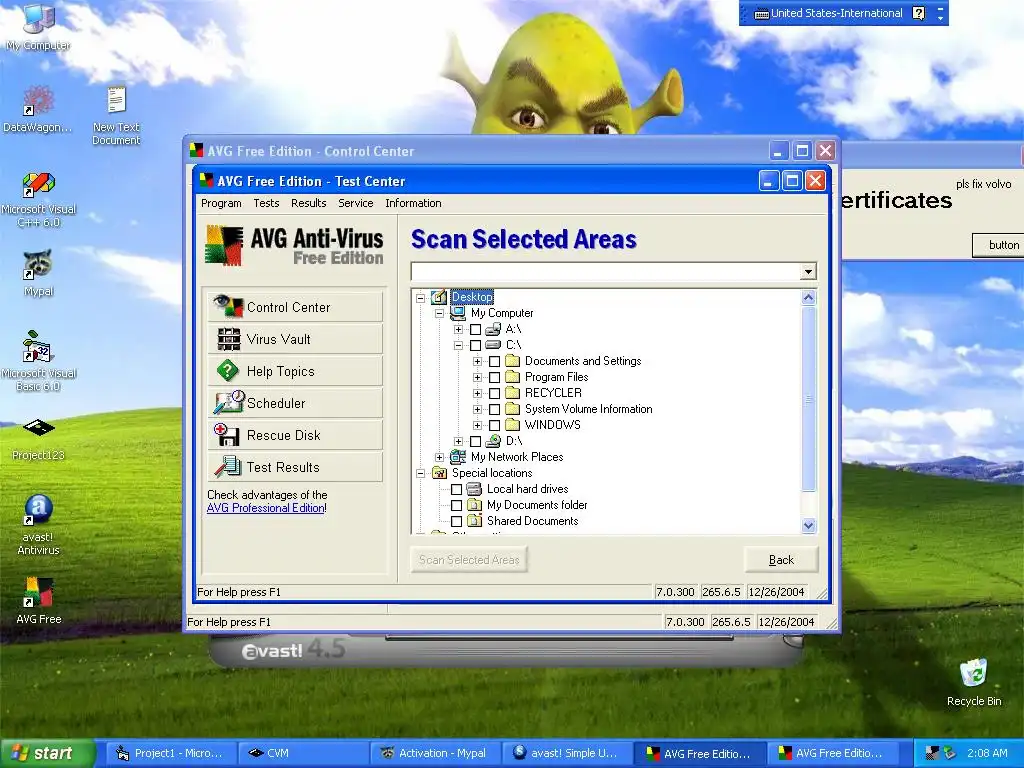Image resolution: width=1024 pixels, height=768 pixels.
Task: Click the Special locations folder icon
Action: (439, 473)
